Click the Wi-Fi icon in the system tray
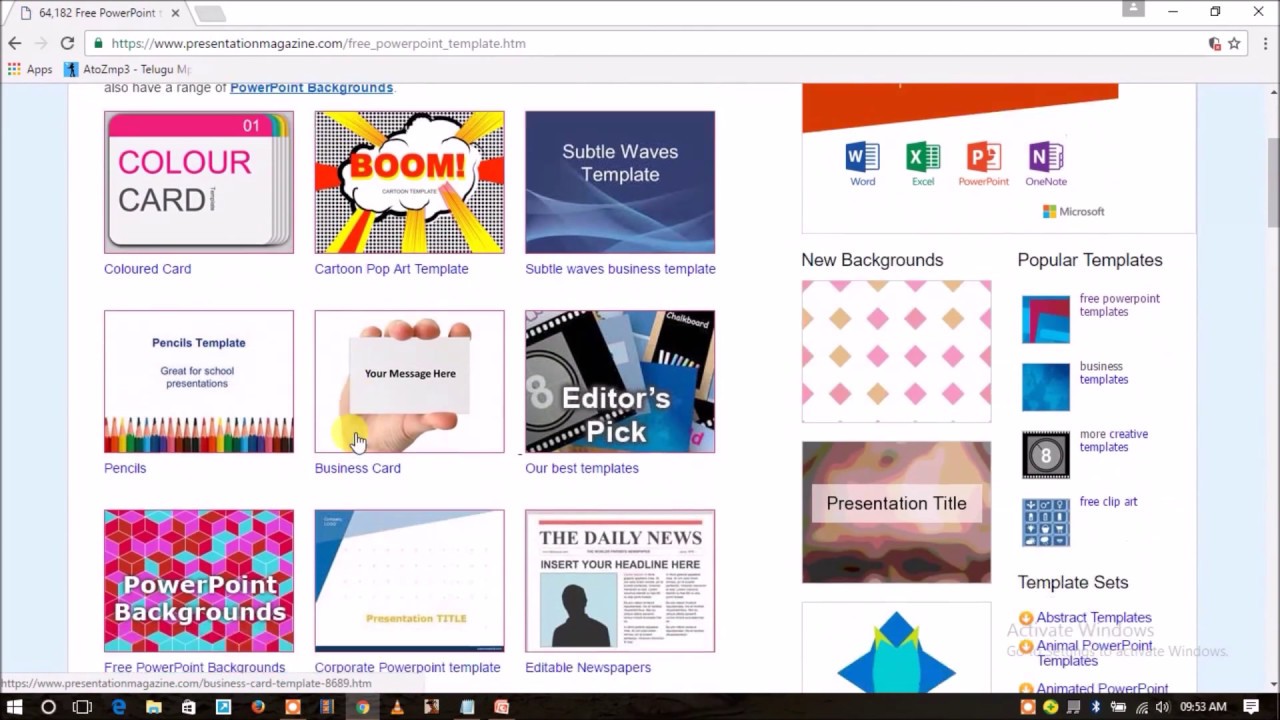The height and width of the screenshot is (720, 1280). click(1141, 706)
